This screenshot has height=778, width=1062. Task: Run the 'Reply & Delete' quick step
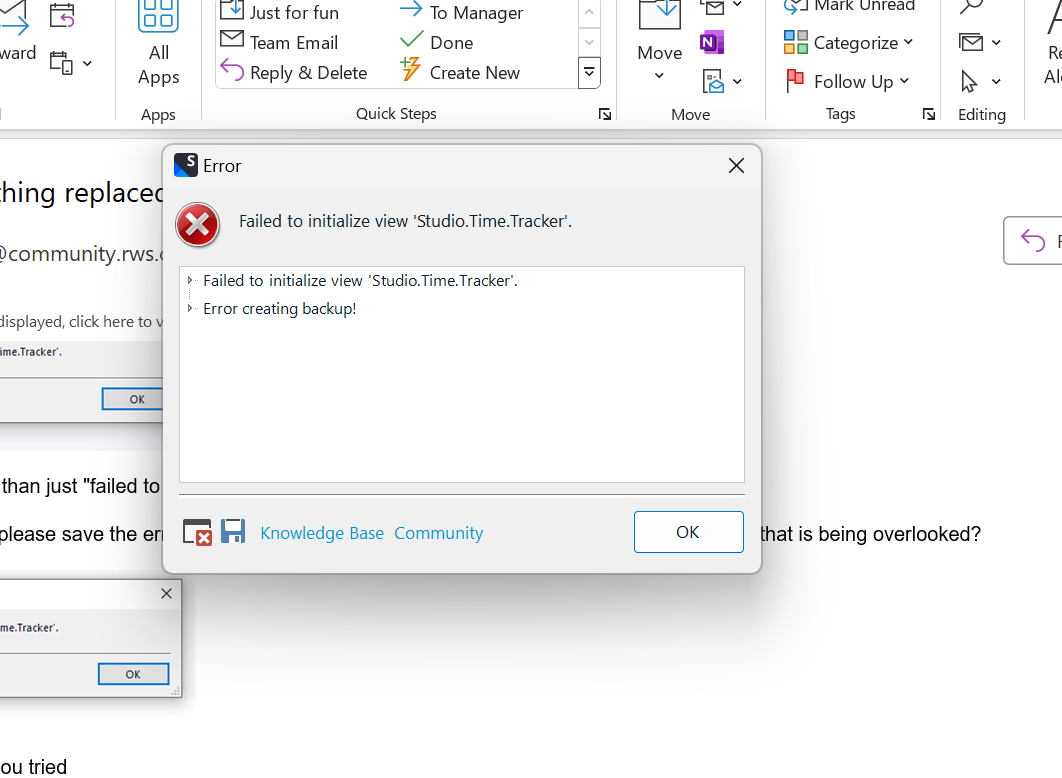click(x=293, y=72)
